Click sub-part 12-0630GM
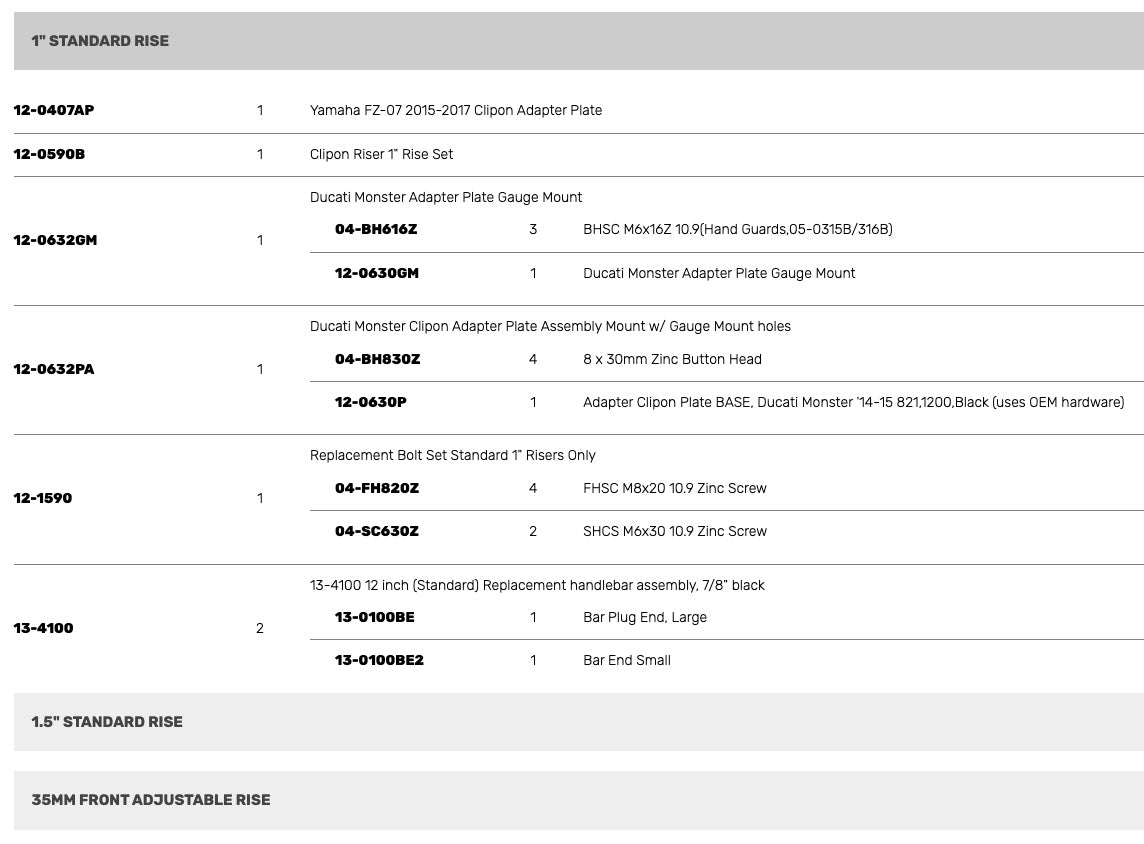This screenshot has width=1144, height=844. click(377, 273)
